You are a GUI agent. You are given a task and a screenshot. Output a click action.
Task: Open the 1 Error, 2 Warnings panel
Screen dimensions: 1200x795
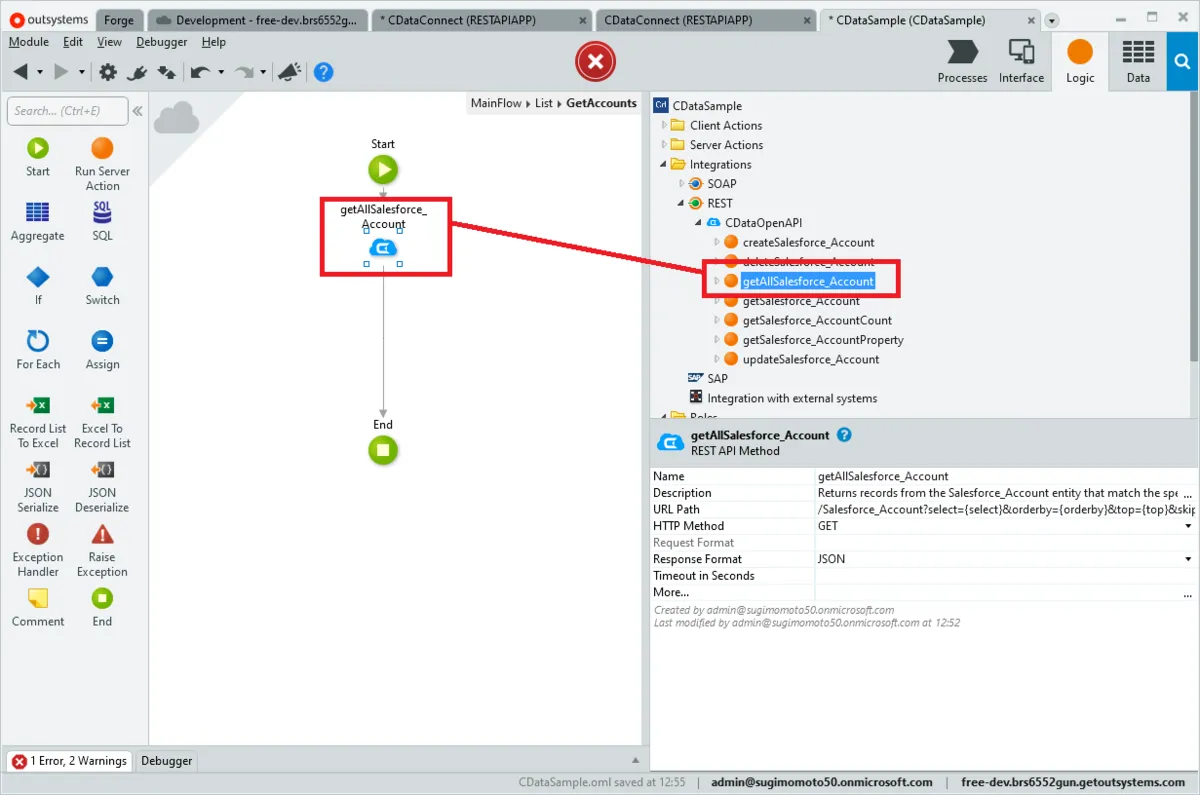70,761
